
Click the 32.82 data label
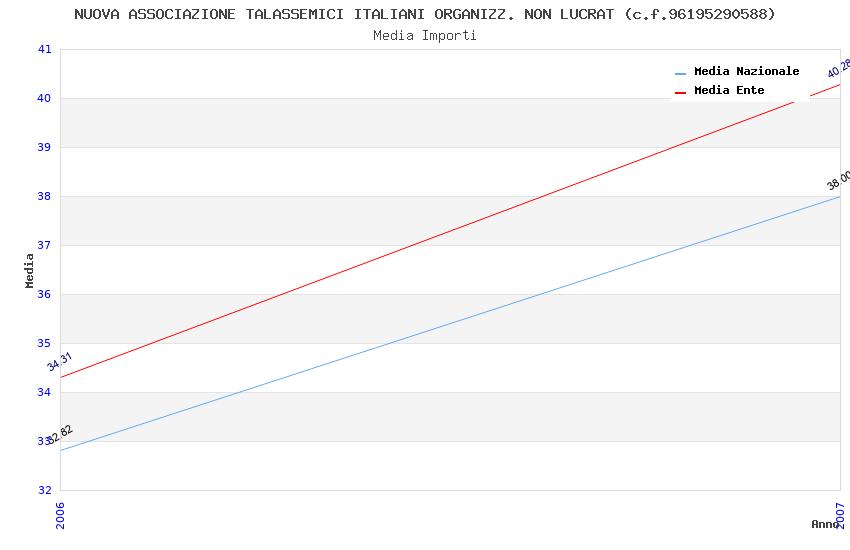coord(60,434)
